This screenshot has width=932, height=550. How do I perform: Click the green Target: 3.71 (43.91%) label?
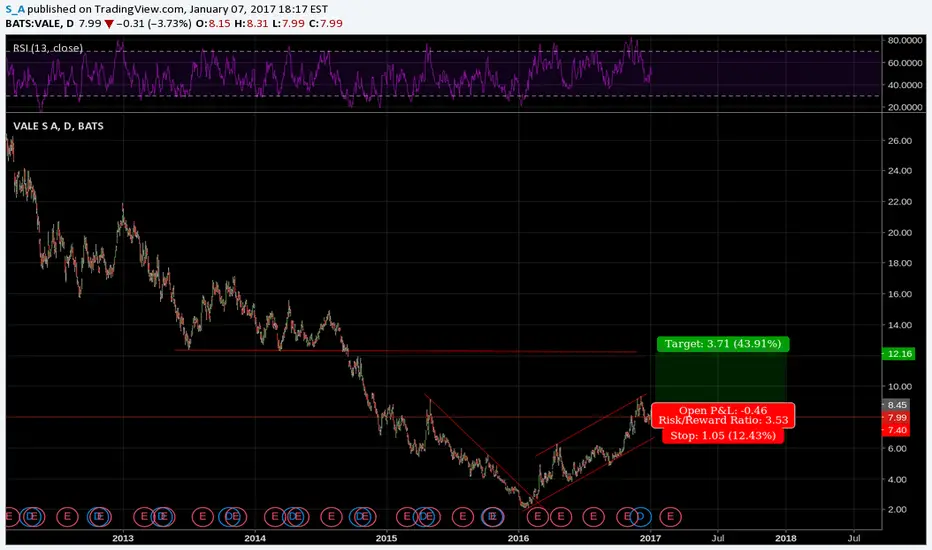pyautogui.click(x=723, y=344)
